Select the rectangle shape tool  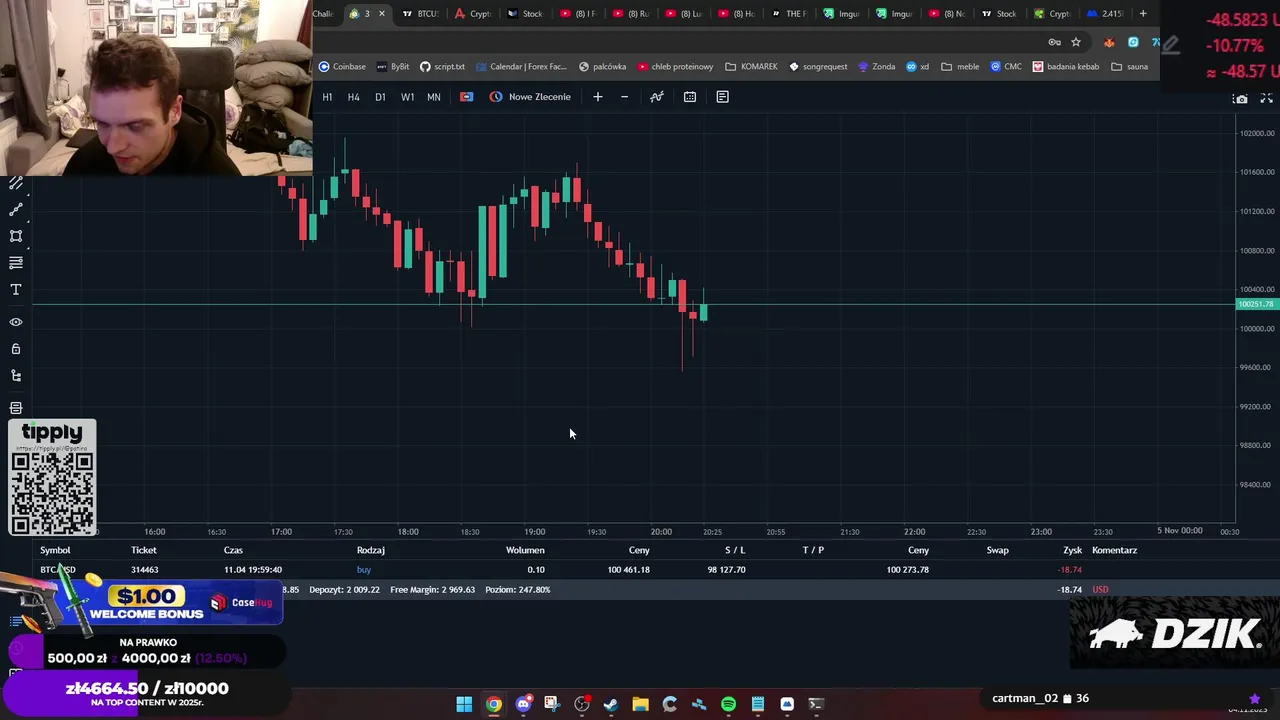16,236
